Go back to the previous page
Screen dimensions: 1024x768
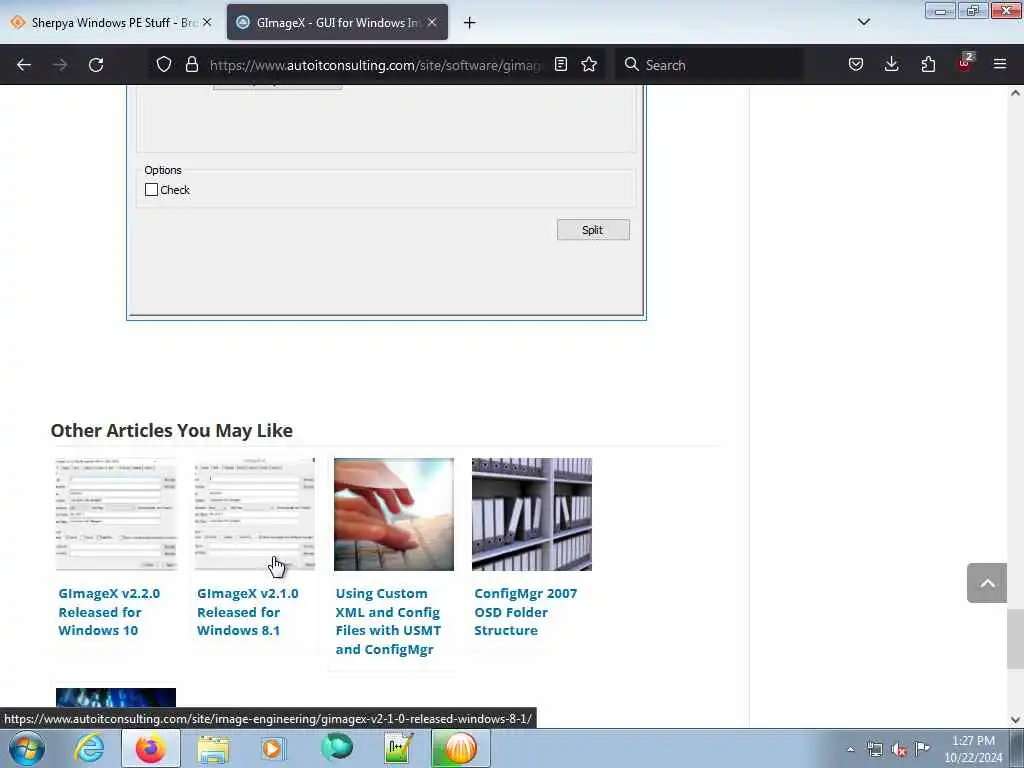[24, 65]
